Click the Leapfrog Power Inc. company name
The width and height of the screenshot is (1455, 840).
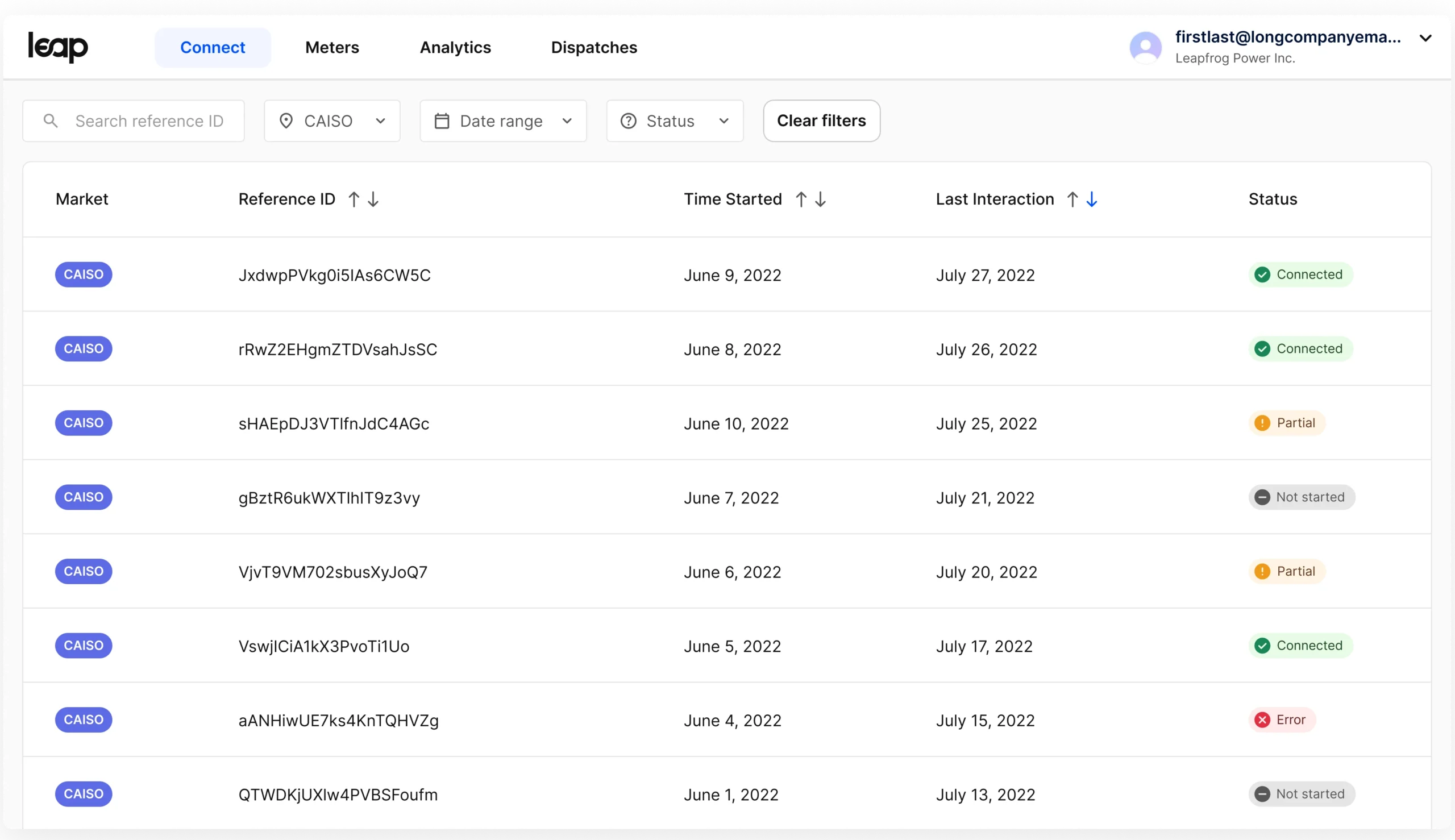[x=1235, y=59]
